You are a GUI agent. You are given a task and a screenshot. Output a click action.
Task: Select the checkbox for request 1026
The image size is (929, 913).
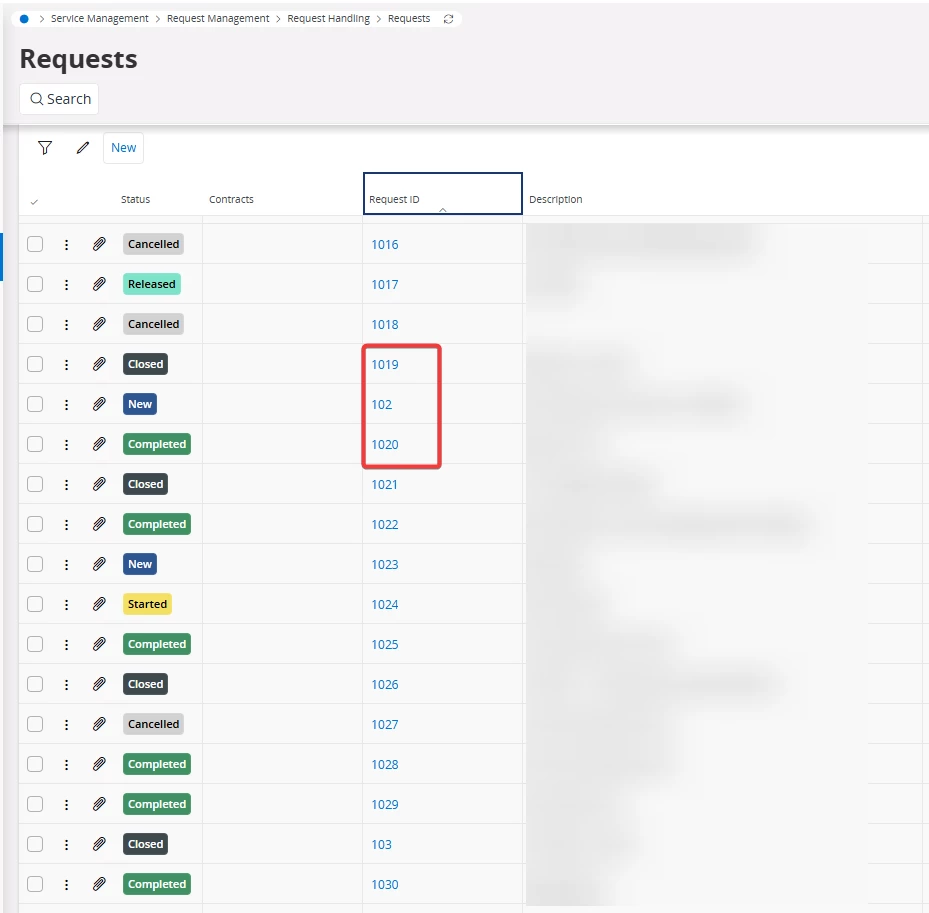click(x=35, y=684)
